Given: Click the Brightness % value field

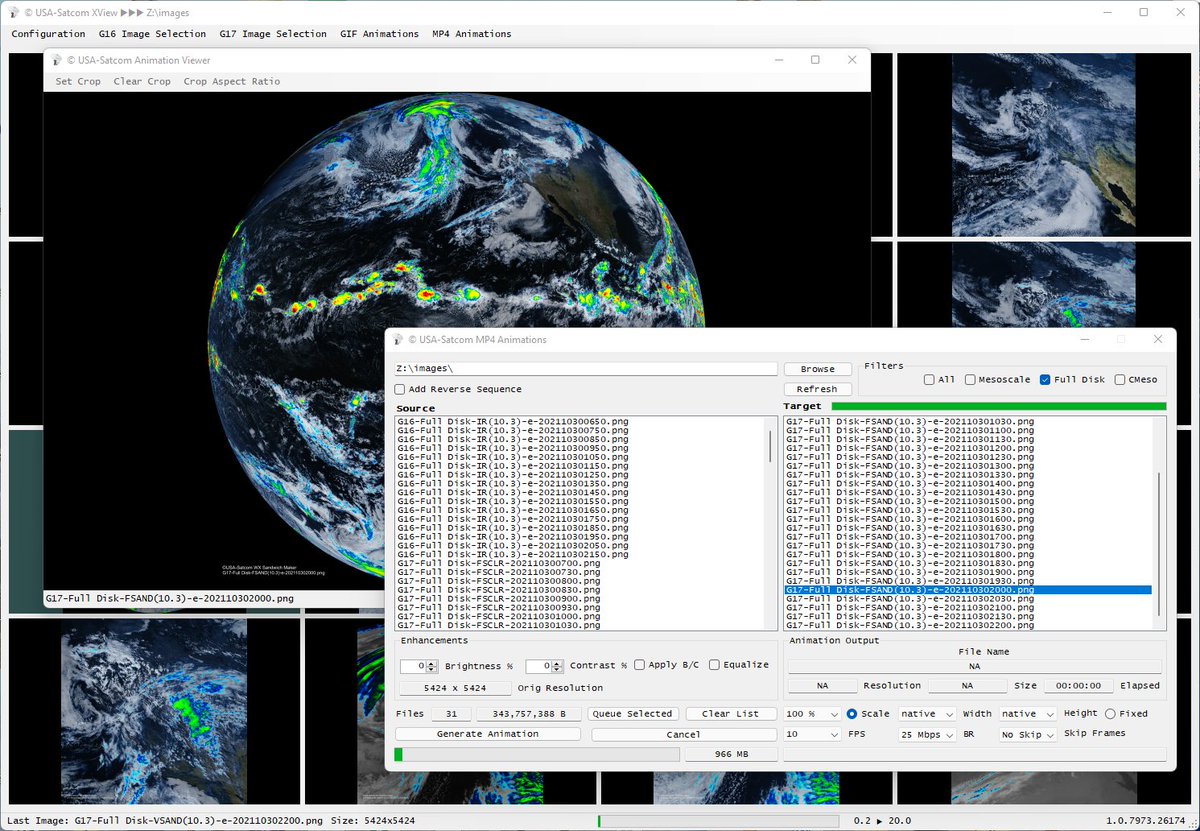Looking at the screenshot, I should (413, 666).
